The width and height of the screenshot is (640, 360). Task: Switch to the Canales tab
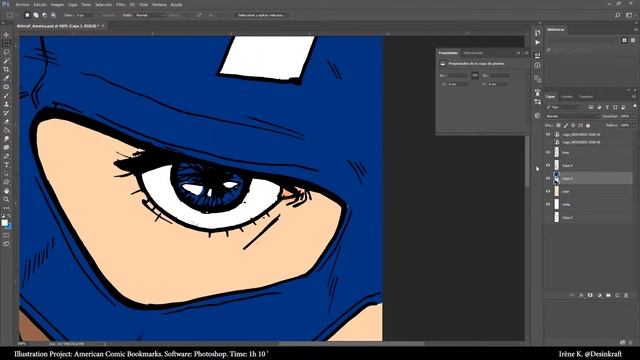[567, 97]
